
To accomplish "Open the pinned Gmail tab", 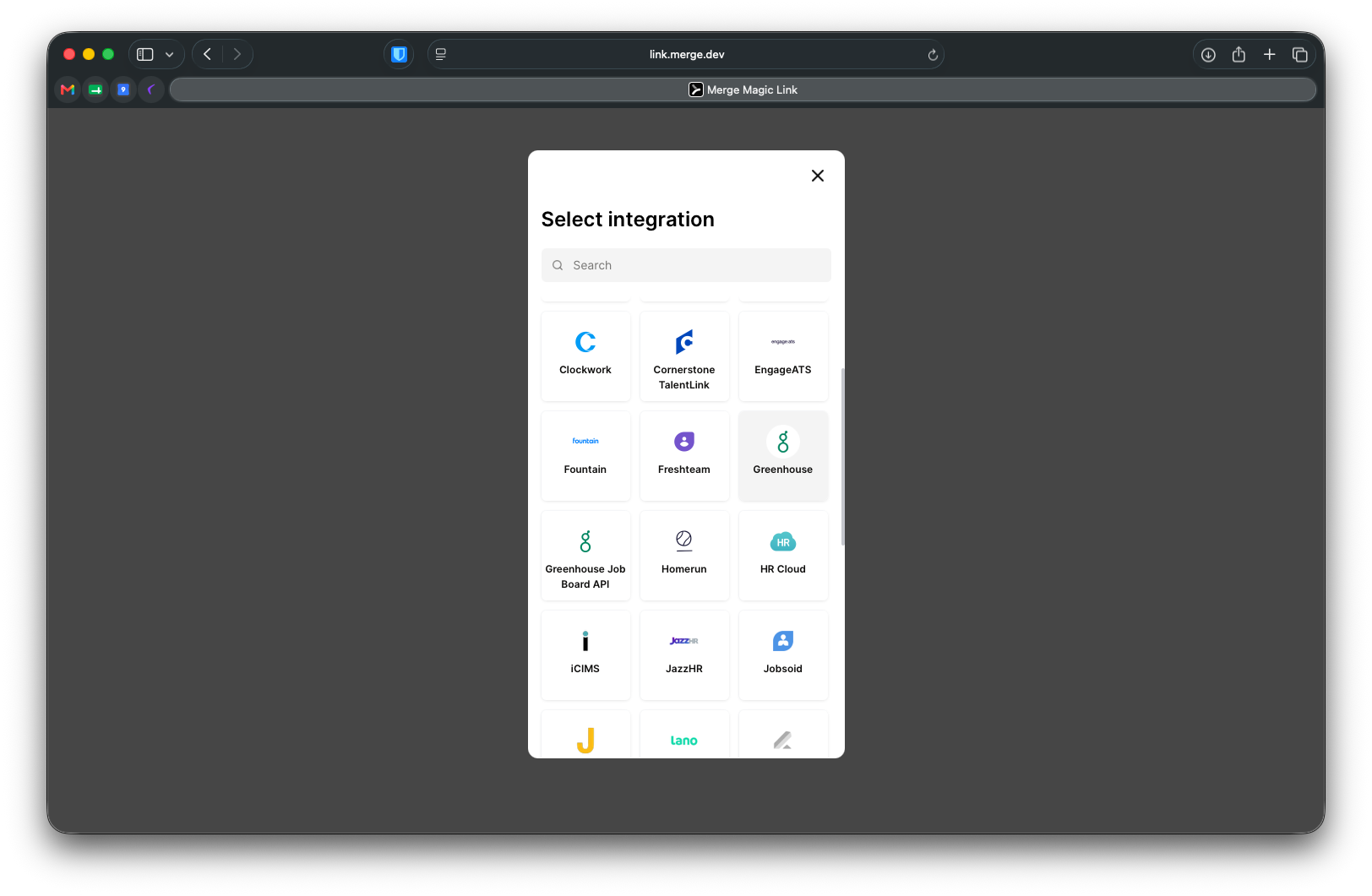I will (x=68, y=90).
